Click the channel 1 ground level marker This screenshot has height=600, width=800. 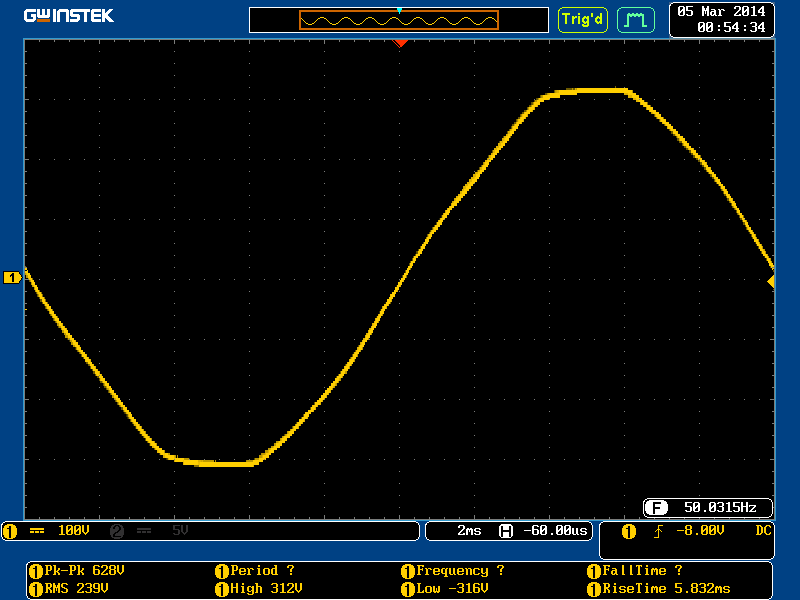click(x=12, y=277)
